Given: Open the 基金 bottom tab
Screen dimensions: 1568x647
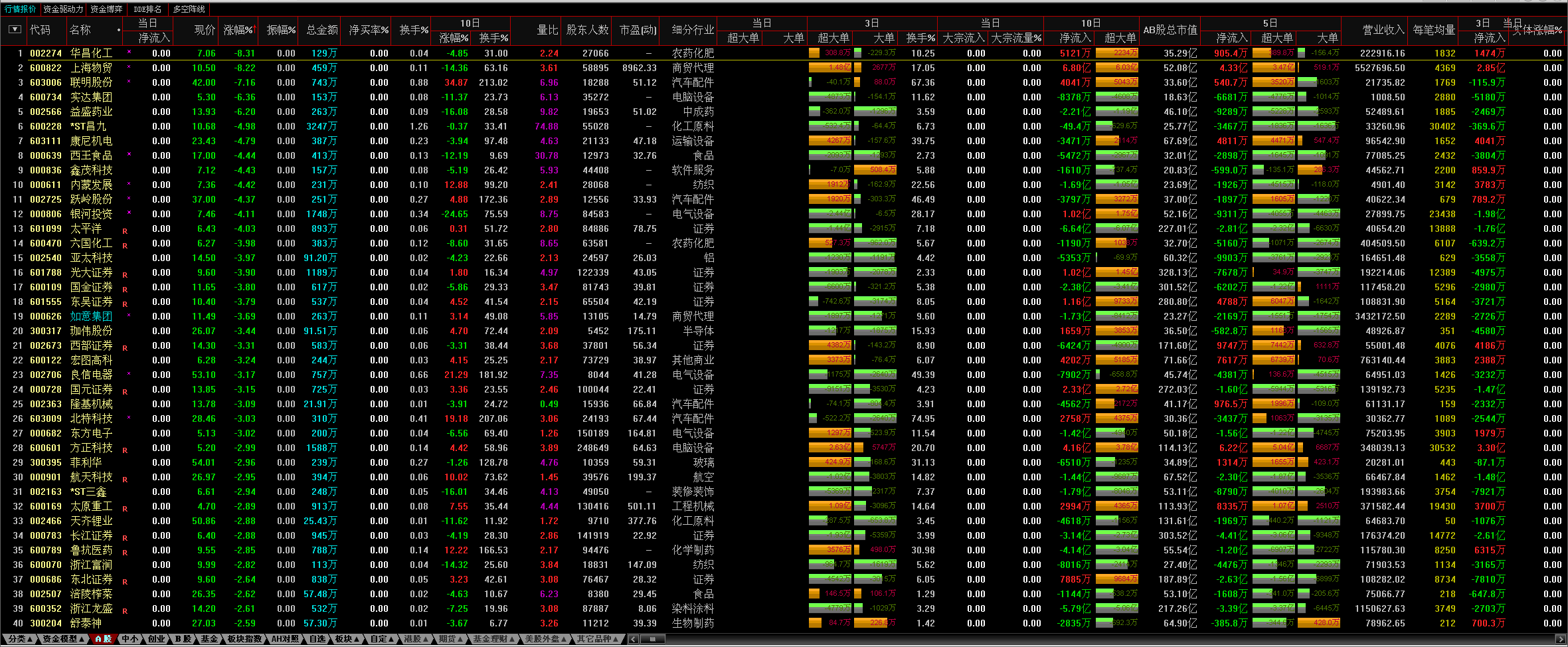Looking at the screenshot, I should (x=209, y=639).
